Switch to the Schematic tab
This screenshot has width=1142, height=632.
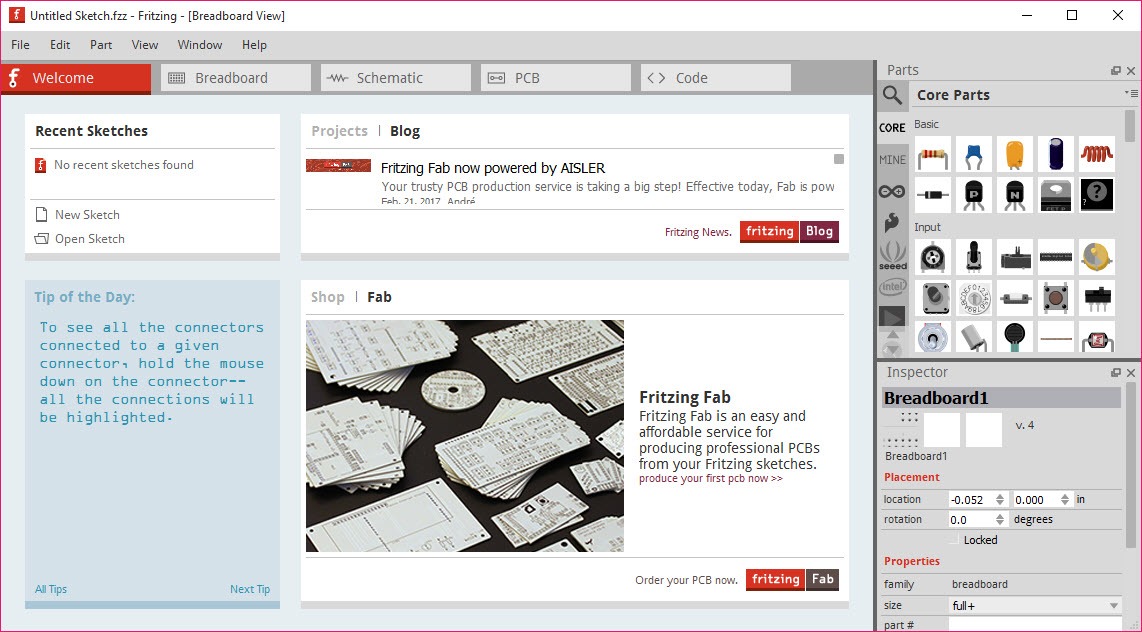[396, 78]
